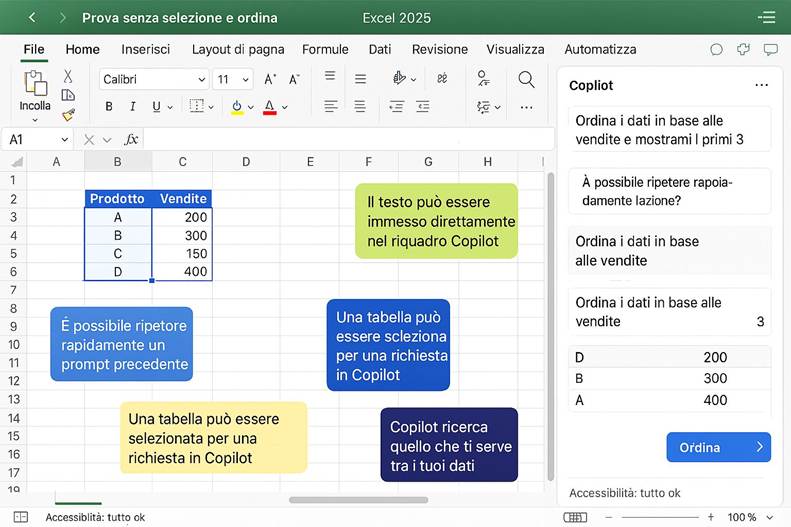Click the wrap text icon
Screen dimensions: 791x527
click(442, 78)
